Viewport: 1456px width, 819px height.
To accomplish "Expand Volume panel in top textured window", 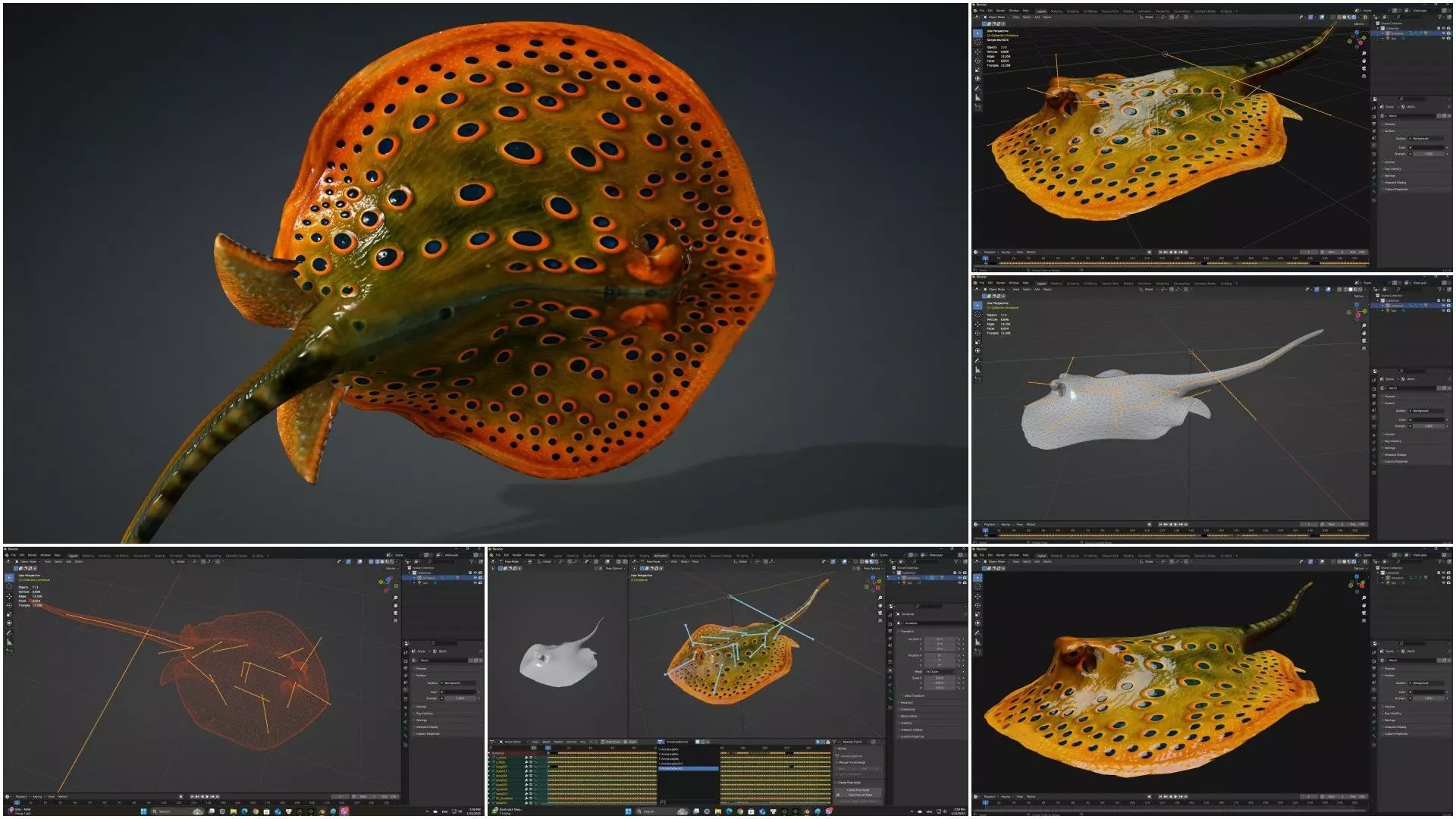I will 1389,162.
